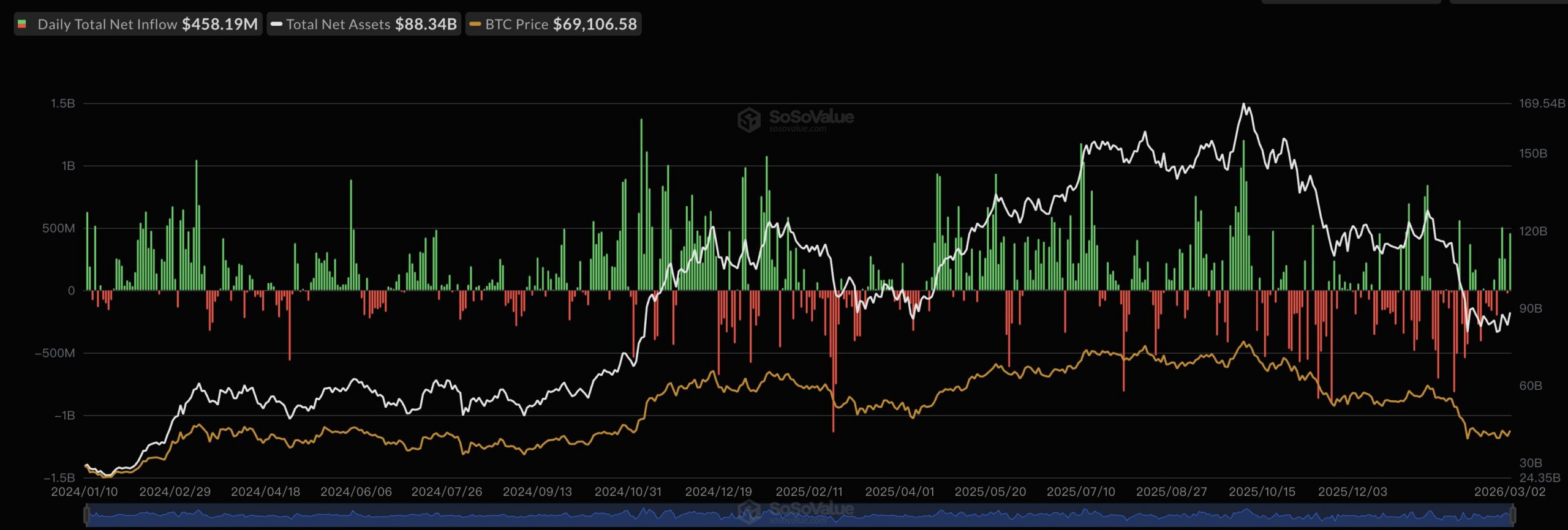The width and height of the screenshot is (1568, 530).
Task: Toggle Total Net Assets series visibility
Action: (338, 24)
